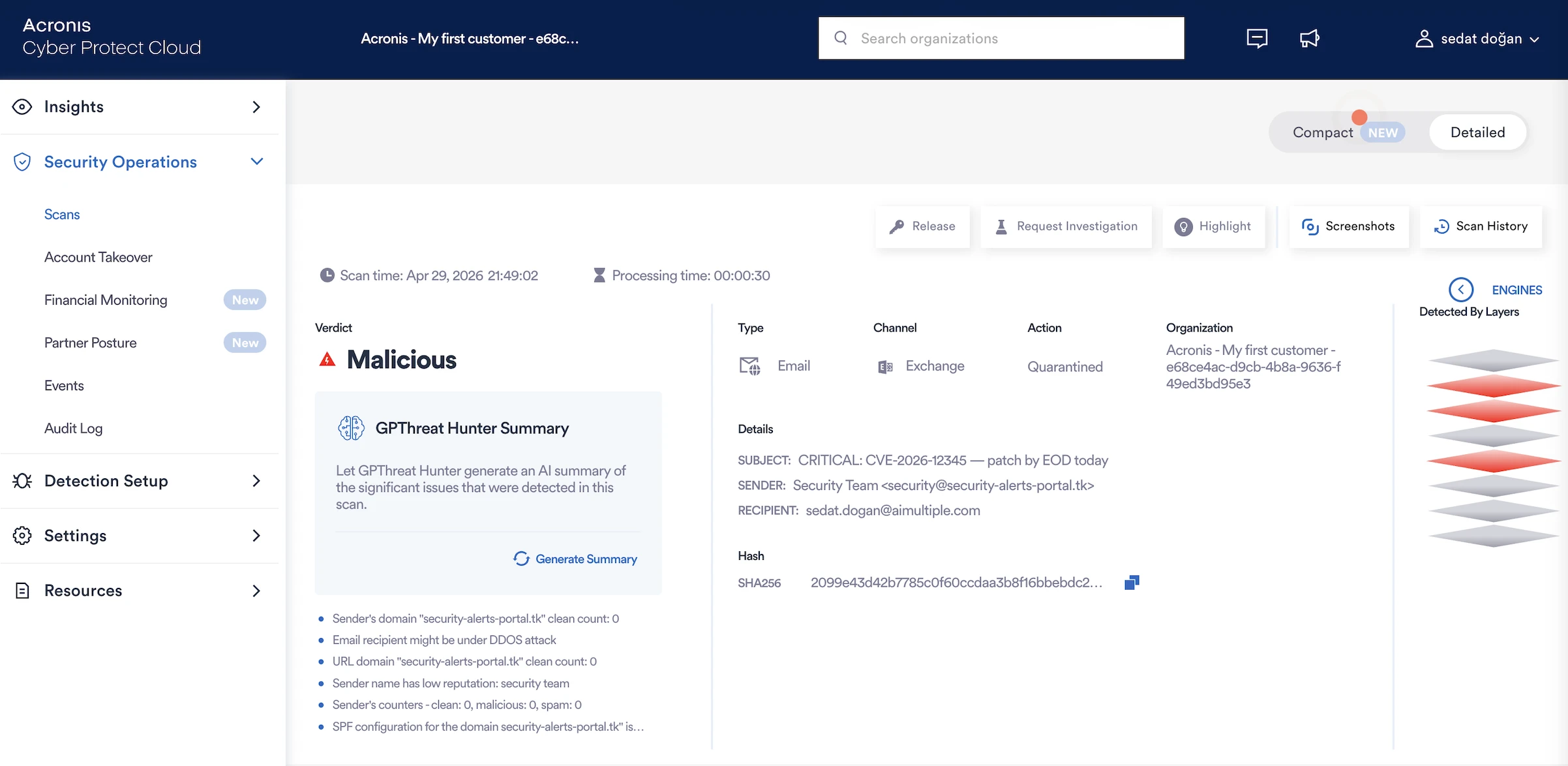This screenshot has width=1568, height=766.
Task: Open Events page in sidebar
Action: 64,386
